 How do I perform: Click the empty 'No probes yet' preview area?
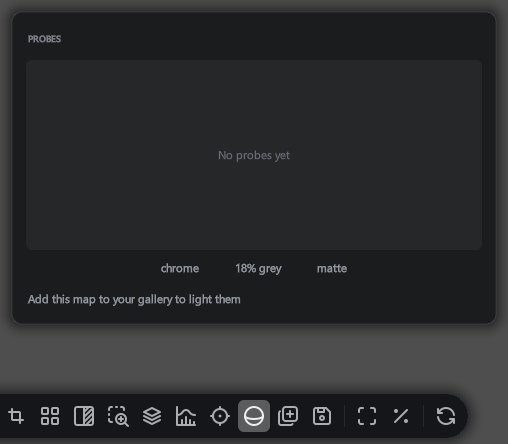[x=254, y=155]
